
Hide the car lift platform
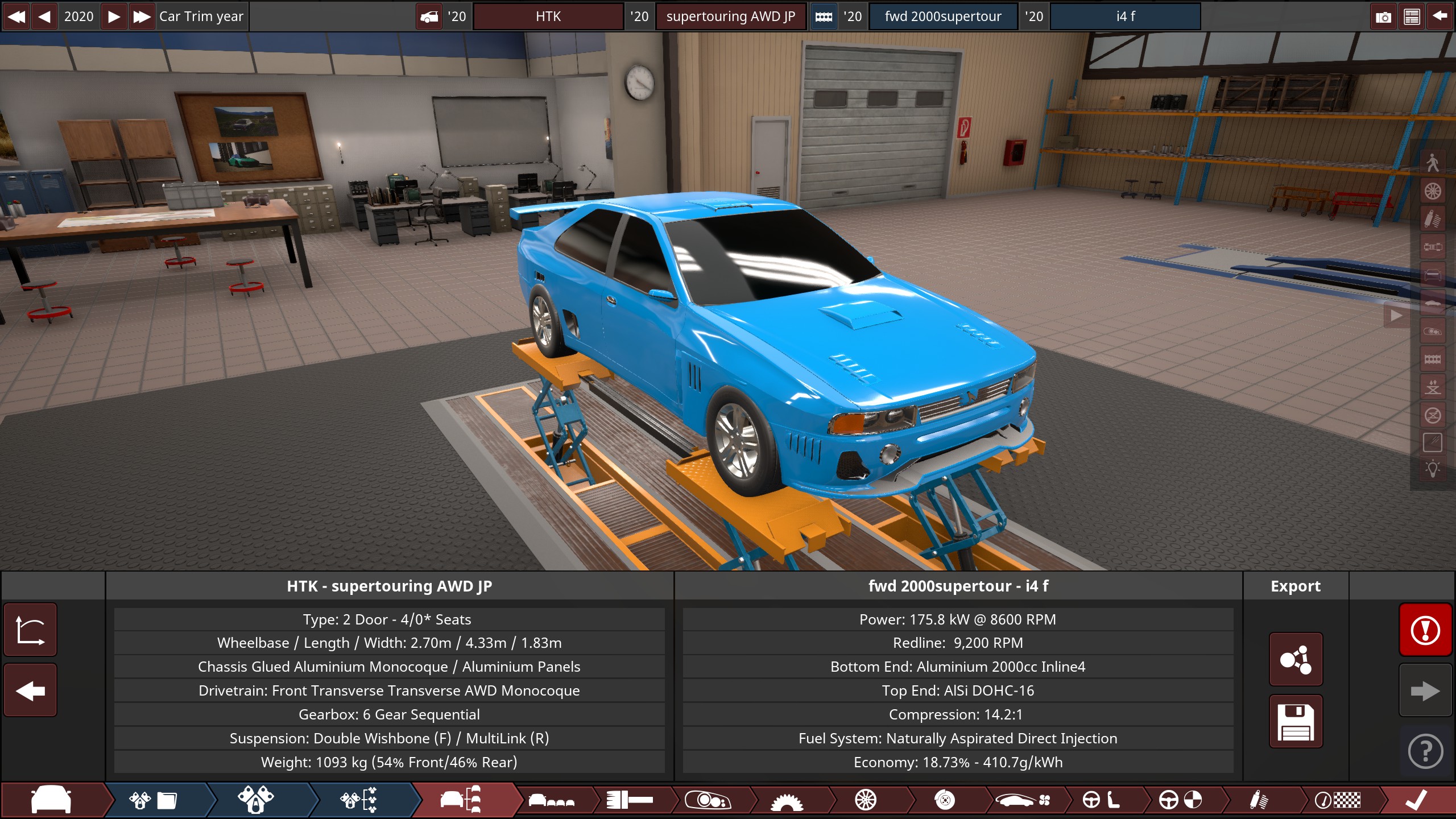pos(1433,415)
